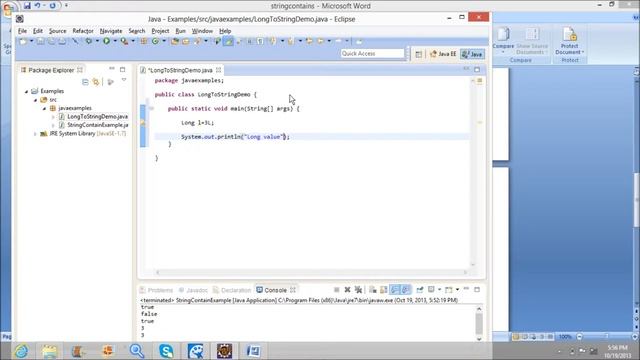Click the External Tools run icon
The image size is (640, 360).
point(124,41)
